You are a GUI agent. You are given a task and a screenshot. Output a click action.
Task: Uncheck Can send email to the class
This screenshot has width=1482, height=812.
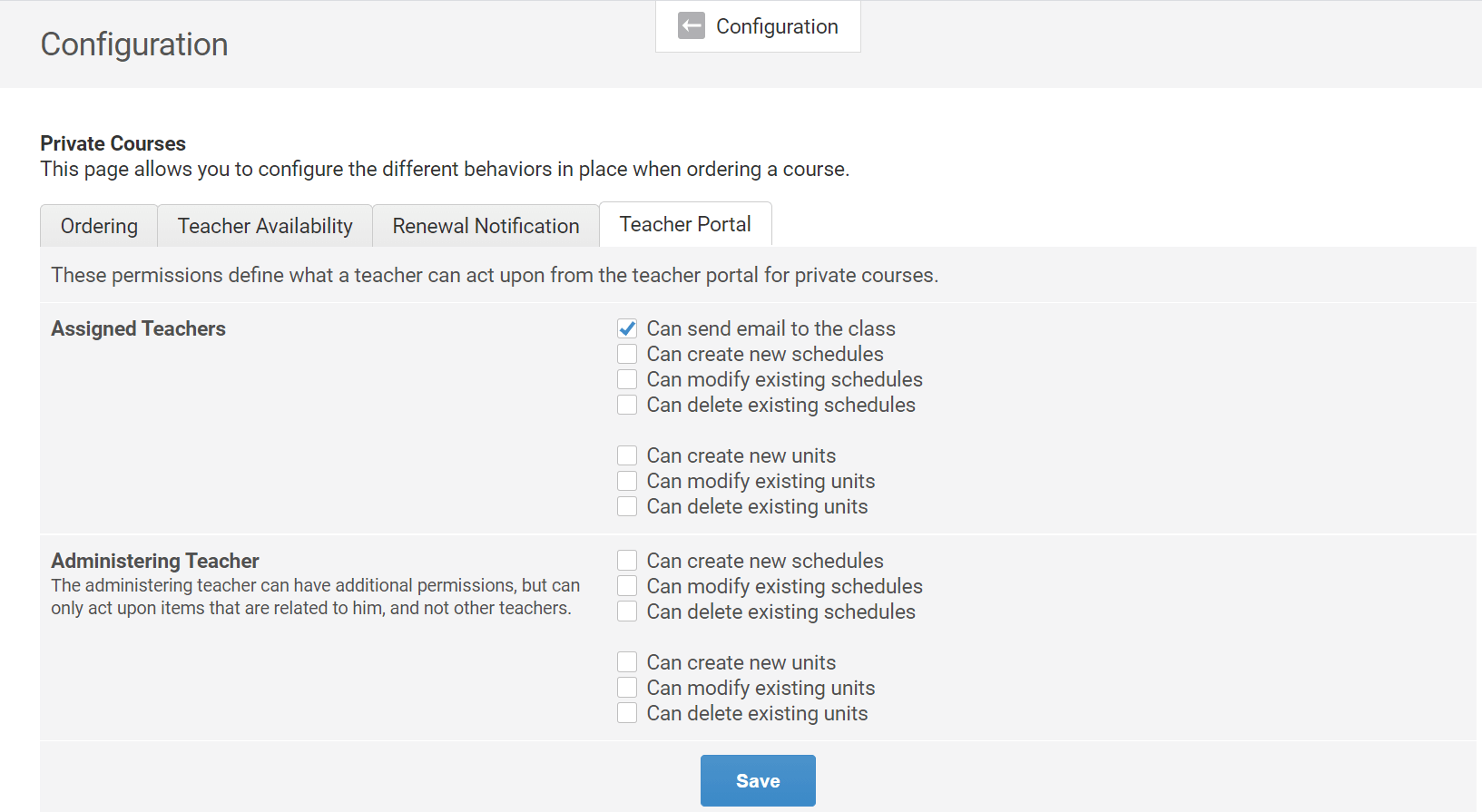627,328
